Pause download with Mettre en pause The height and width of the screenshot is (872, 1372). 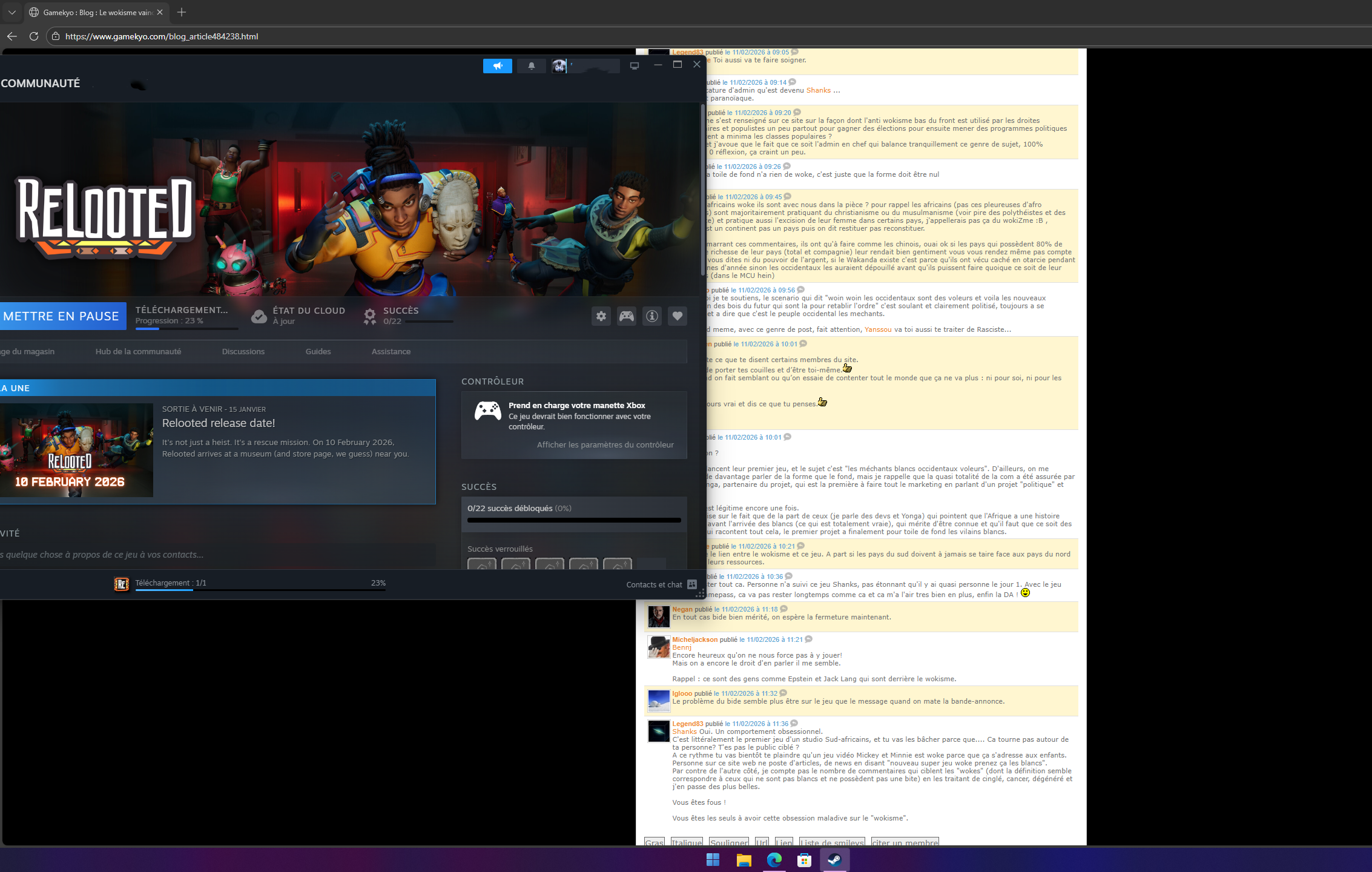pos(61,316)
